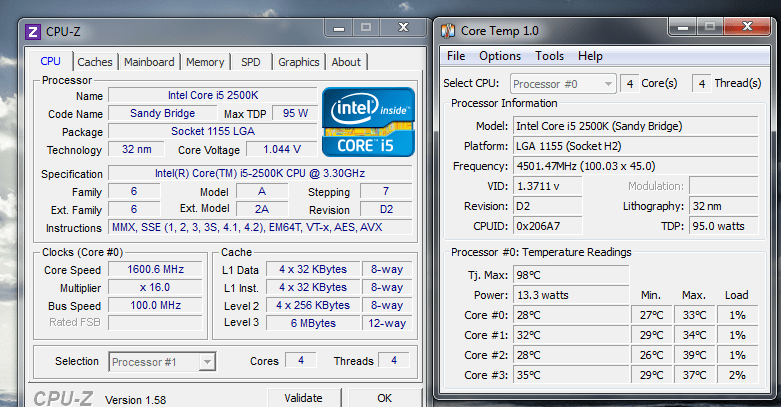Open the Tools menu in Core Temp
The width and height of the screenshot is (781, 407).
point(549,56)
